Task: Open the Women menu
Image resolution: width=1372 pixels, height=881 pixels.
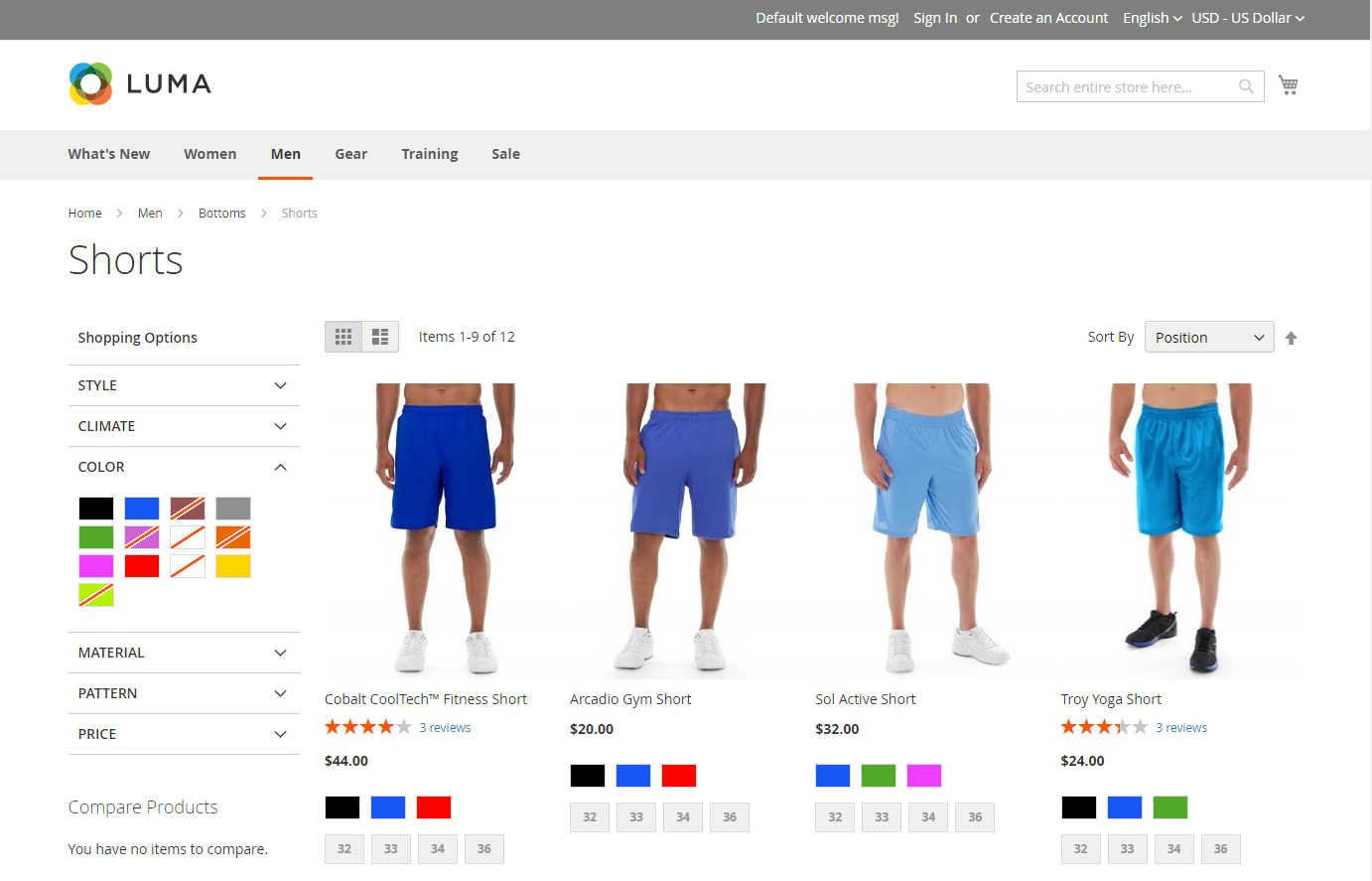Action: click(x=210, y=154)
